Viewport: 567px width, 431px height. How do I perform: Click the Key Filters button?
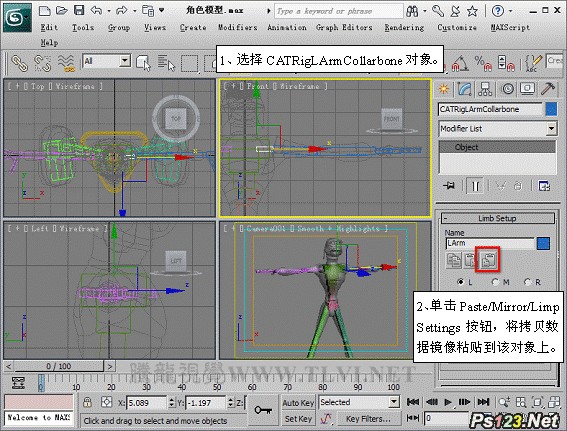[x=368, y=419]
